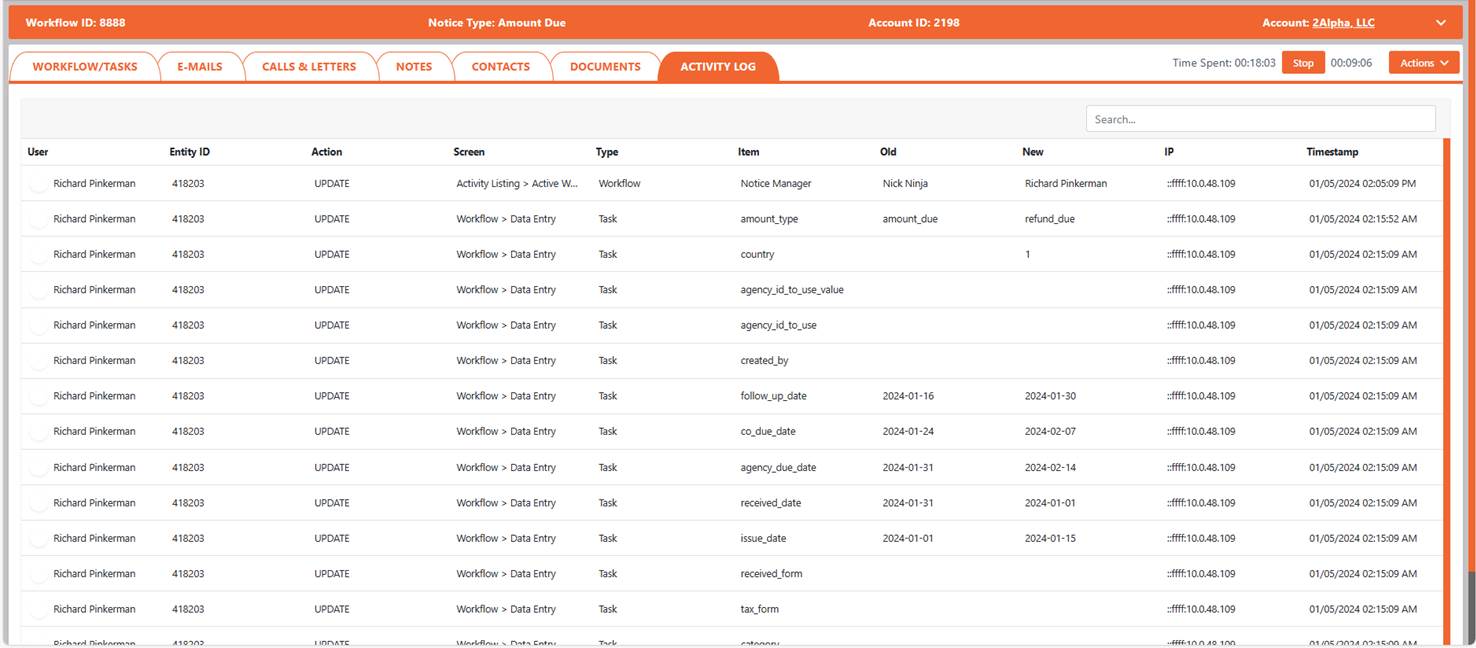1476x648 pixels.
Task: Expand the header chevron beside the account name
Action: coord(1441,23)
